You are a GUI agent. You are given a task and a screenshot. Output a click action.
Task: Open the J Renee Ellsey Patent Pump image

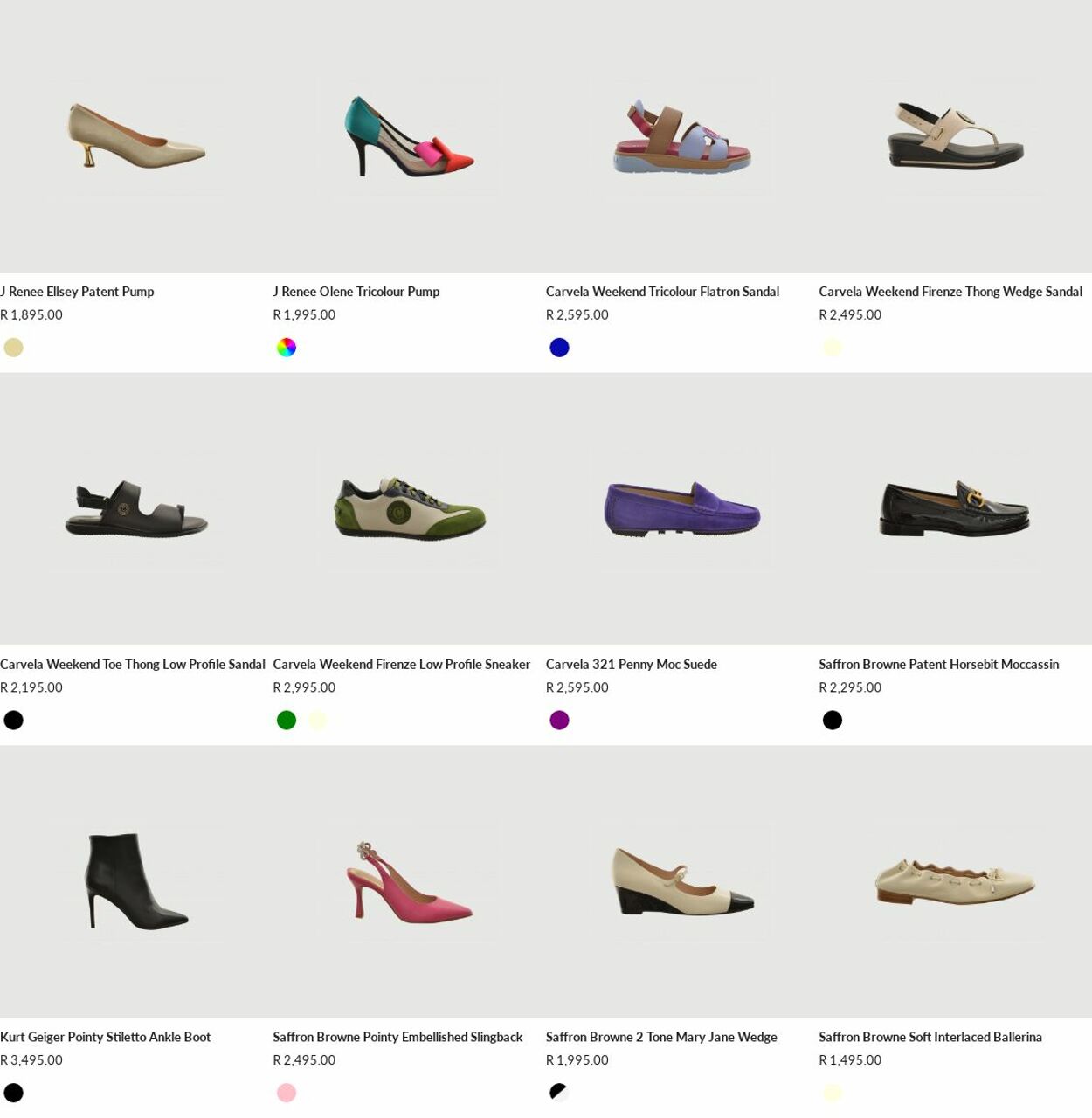point(136,136)
